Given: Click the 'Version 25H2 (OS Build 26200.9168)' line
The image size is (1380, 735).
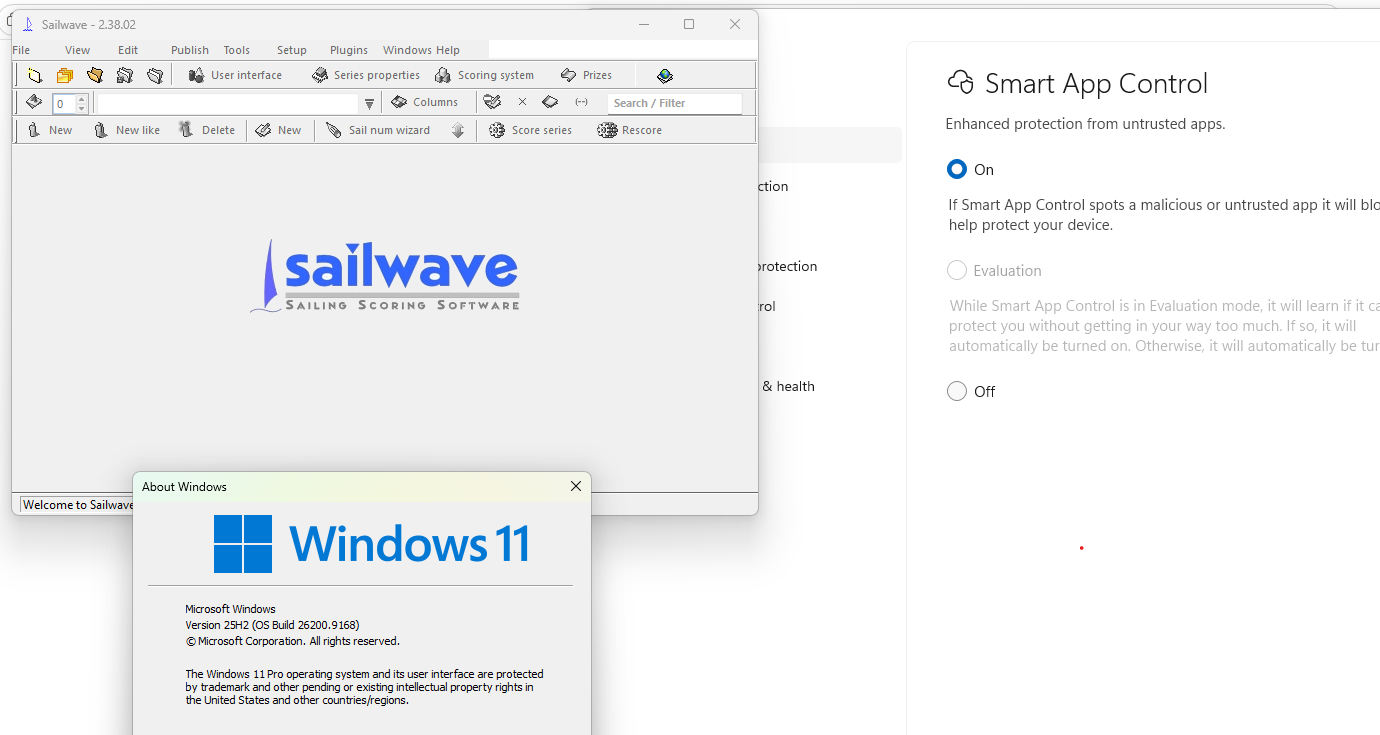Looking at the screenshot, I should click(x=272, y=625).
